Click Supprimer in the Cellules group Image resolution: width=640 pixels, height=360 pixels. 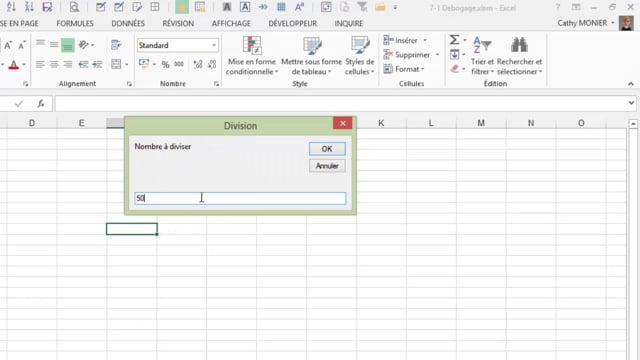pos(411,55)
